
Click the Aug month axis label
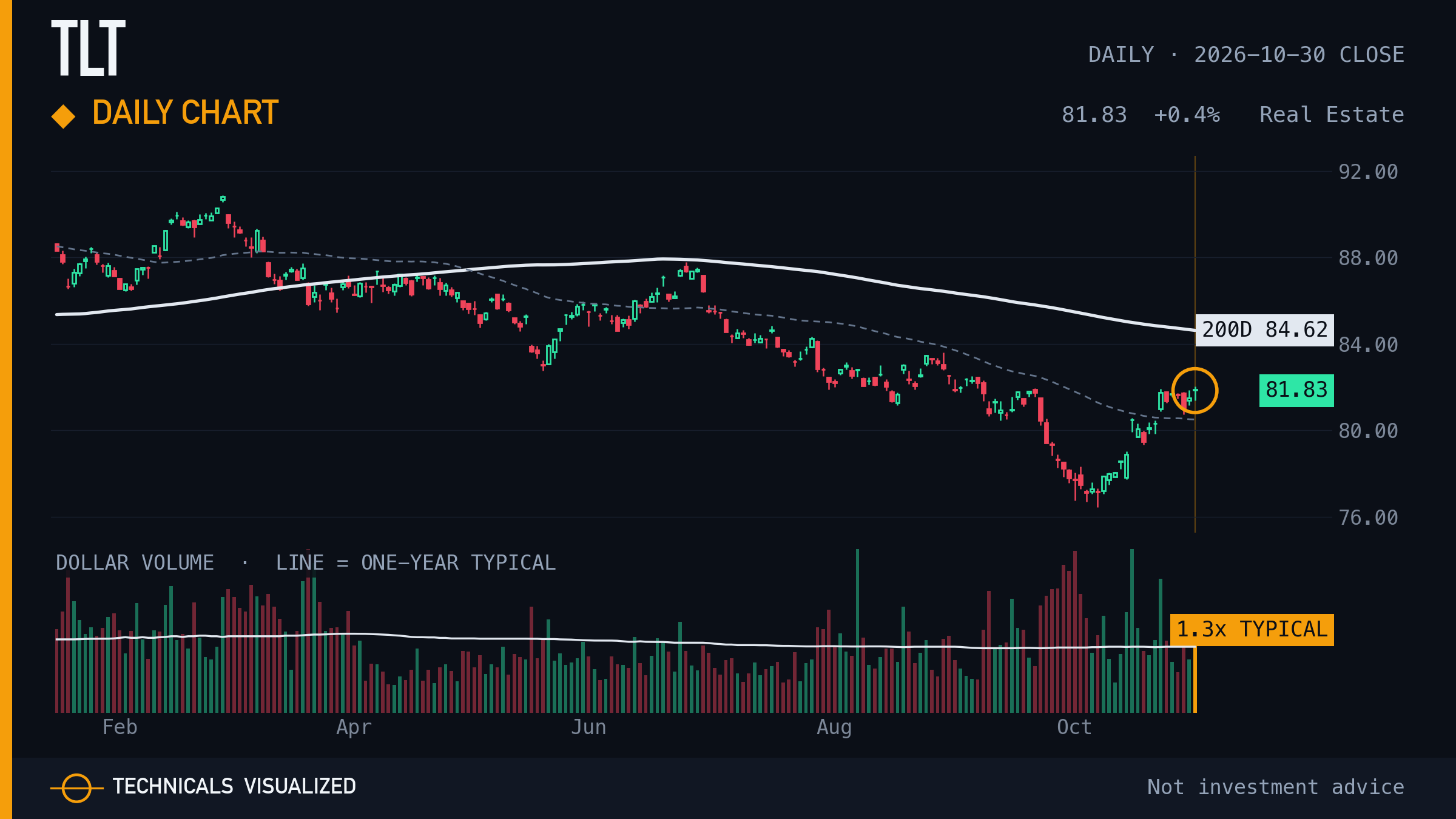point(834,727)
